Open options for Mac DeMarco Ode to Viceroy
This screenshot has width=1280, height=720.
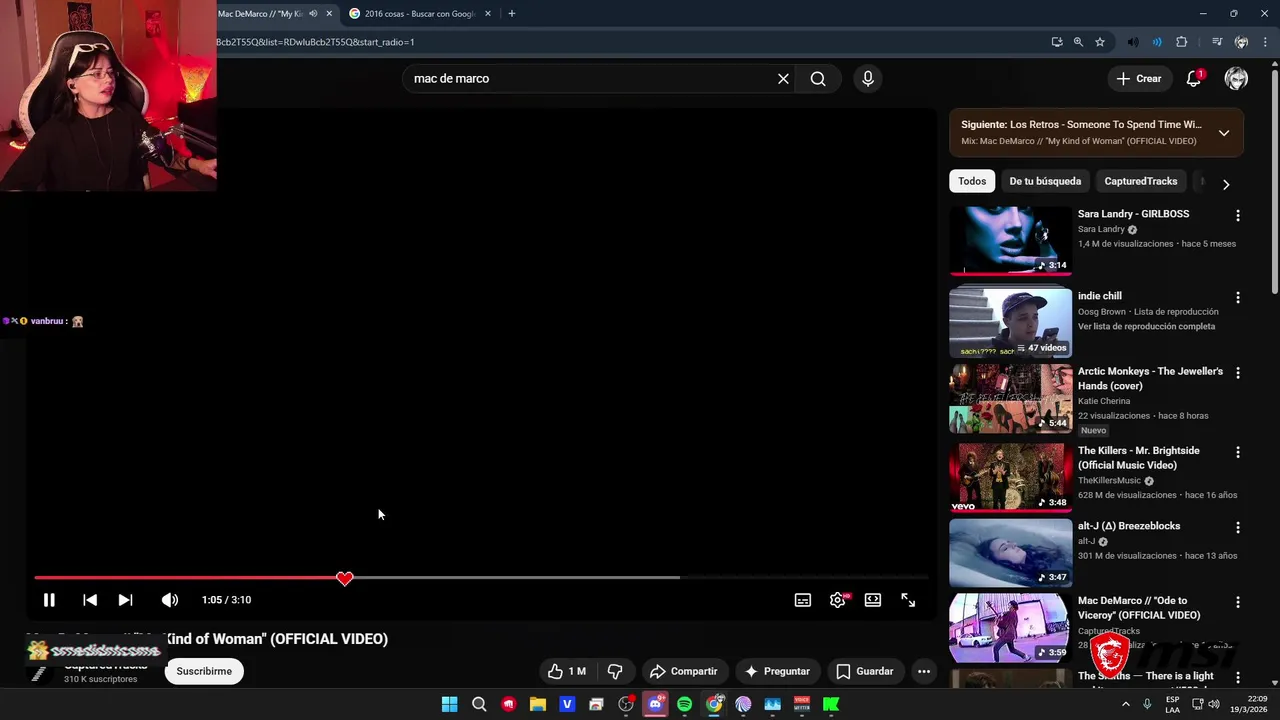tap(1238, 603)
